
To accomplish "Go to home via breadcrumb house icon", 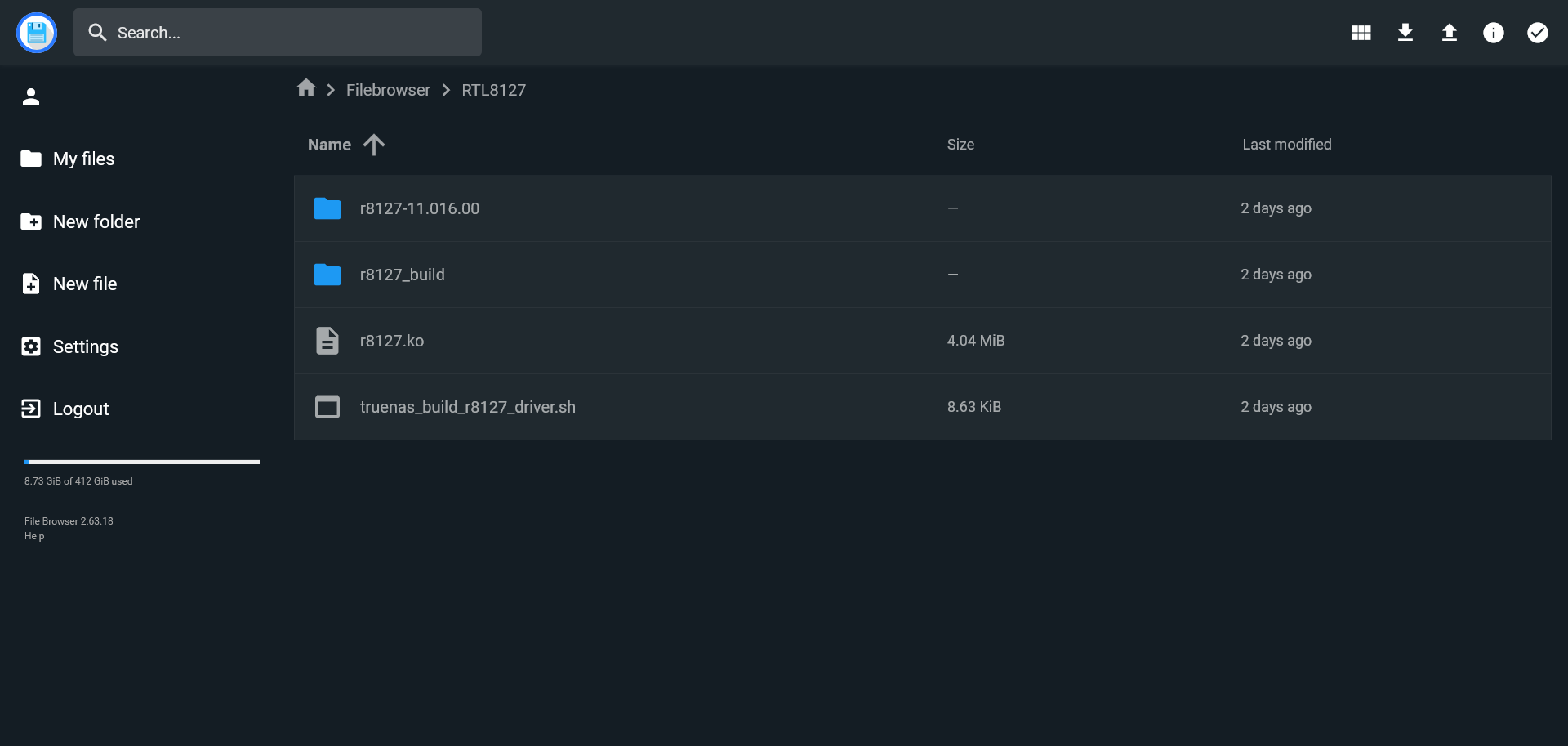I will [x=306, y=87].
